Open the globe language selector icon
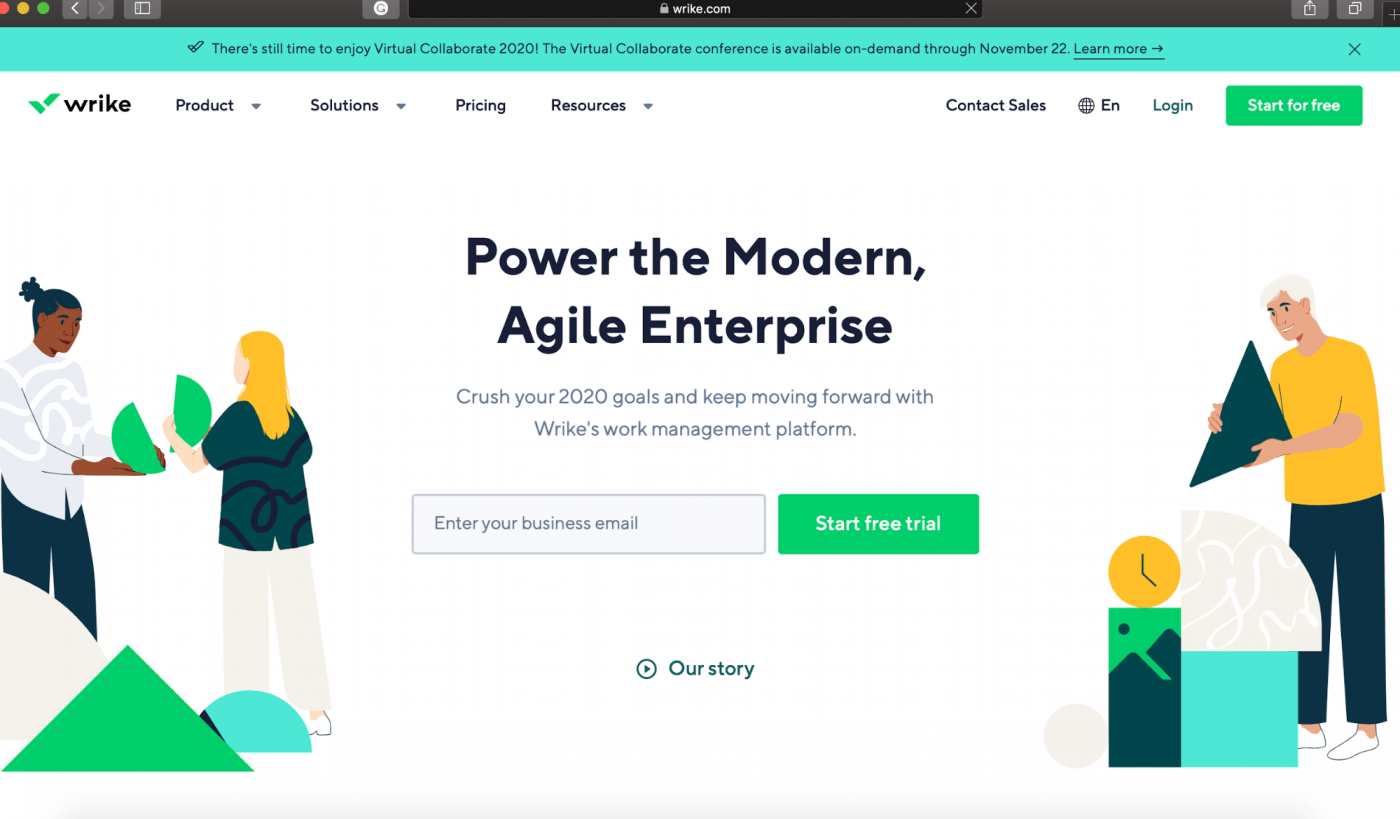This screenshot has height=819, width=1400. (1086, 105)
